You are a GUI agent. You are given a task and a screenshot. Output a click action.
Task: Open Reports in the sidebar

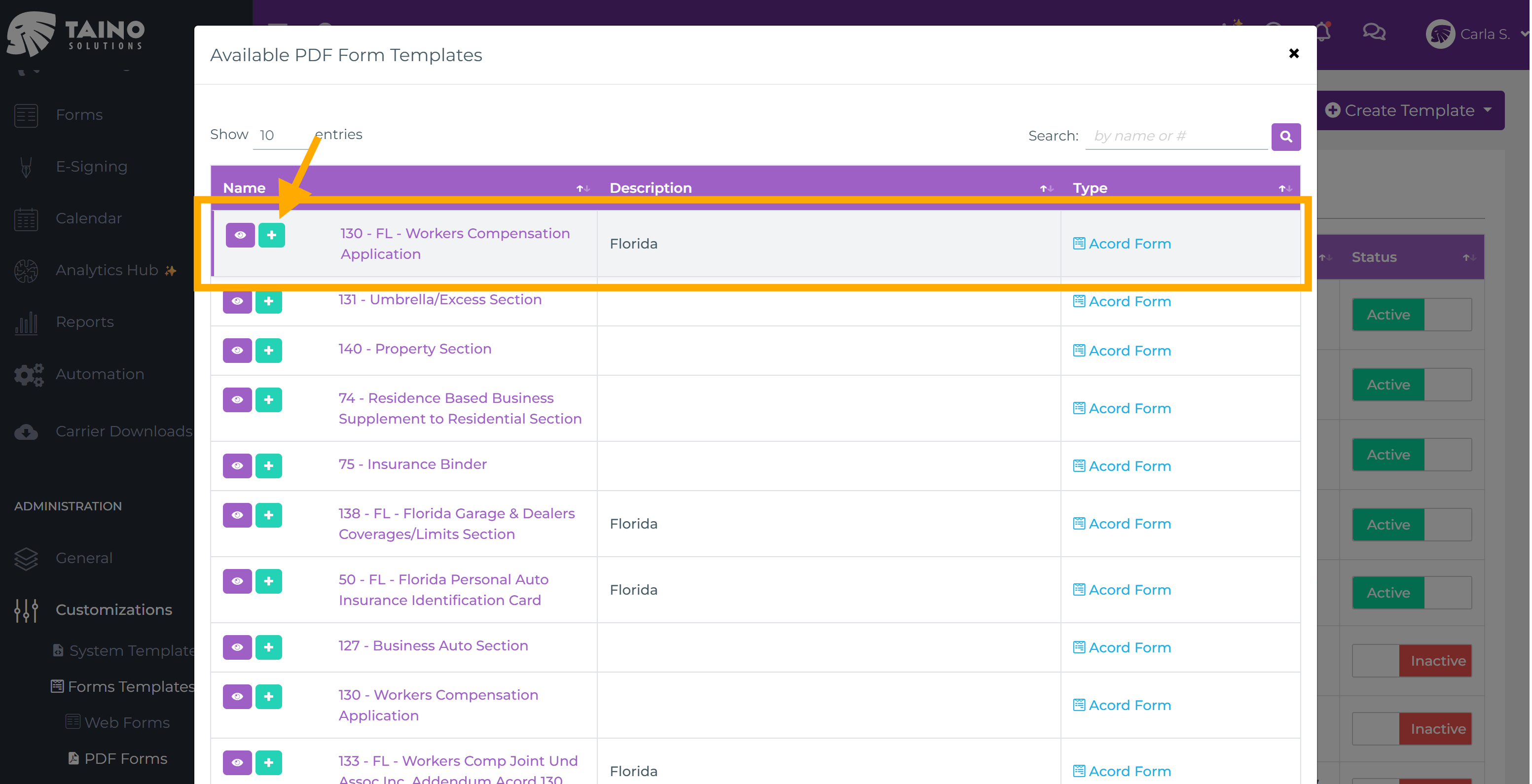click(84, 321)
